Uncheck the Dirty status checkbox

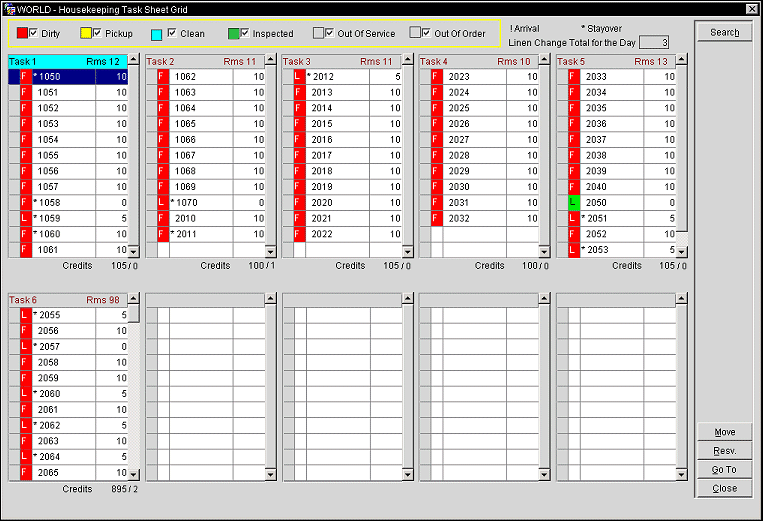[x=34, y=33]
